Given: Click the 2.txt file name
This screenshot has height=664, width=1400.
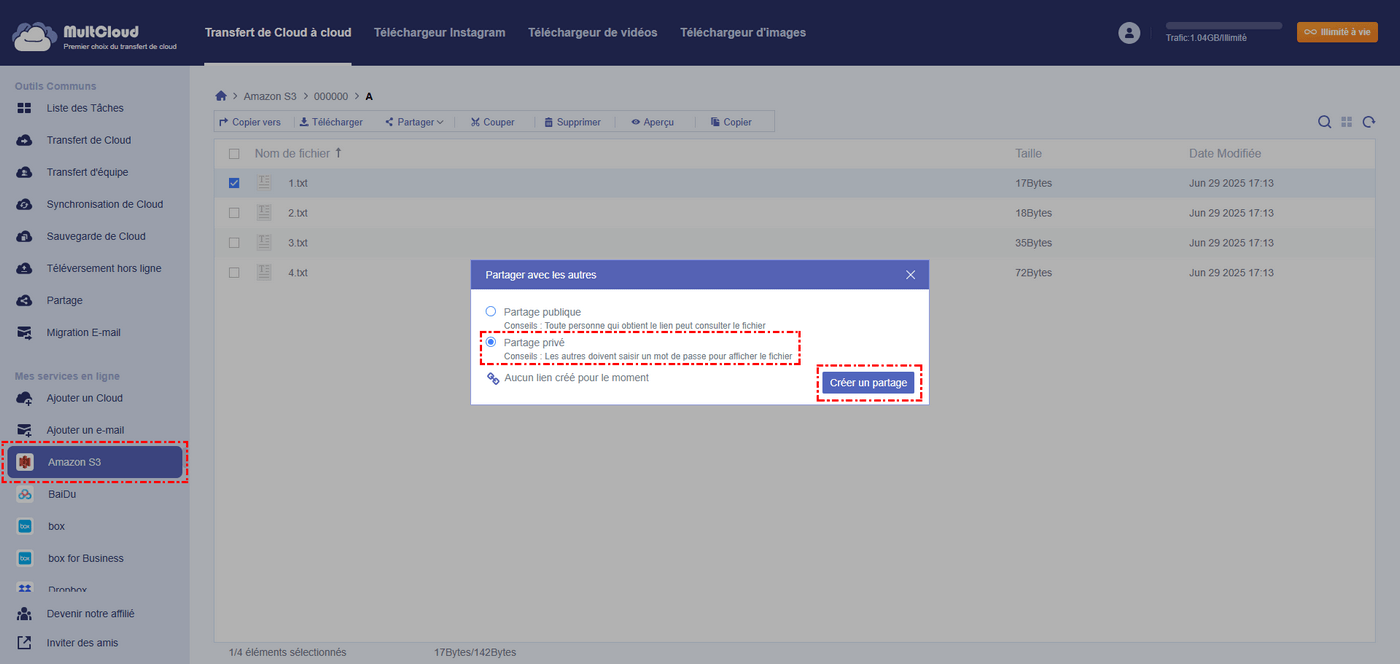Looking at the screenshot, I should 298,213.
